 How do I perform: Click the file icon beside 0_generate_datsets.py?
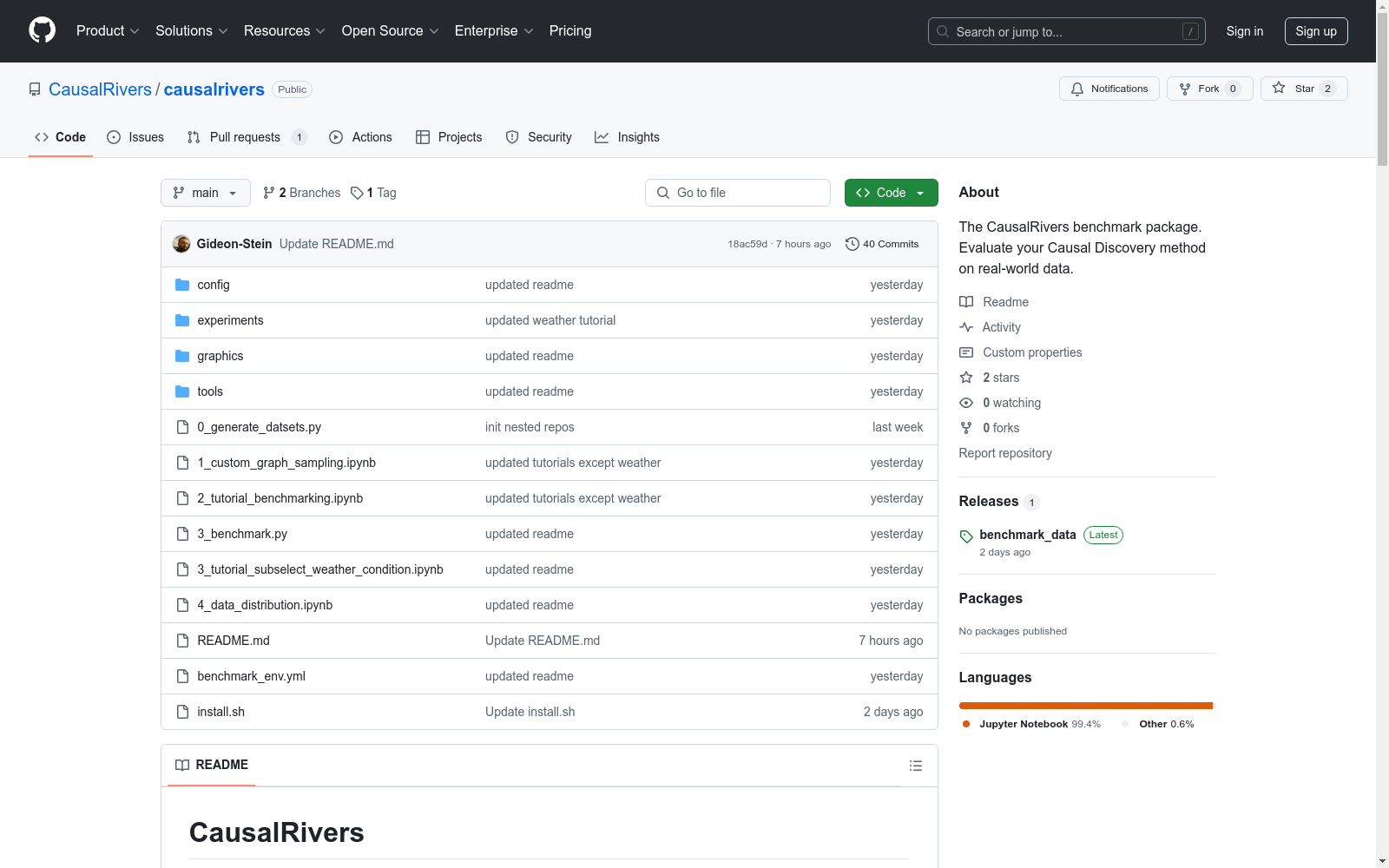182,427
